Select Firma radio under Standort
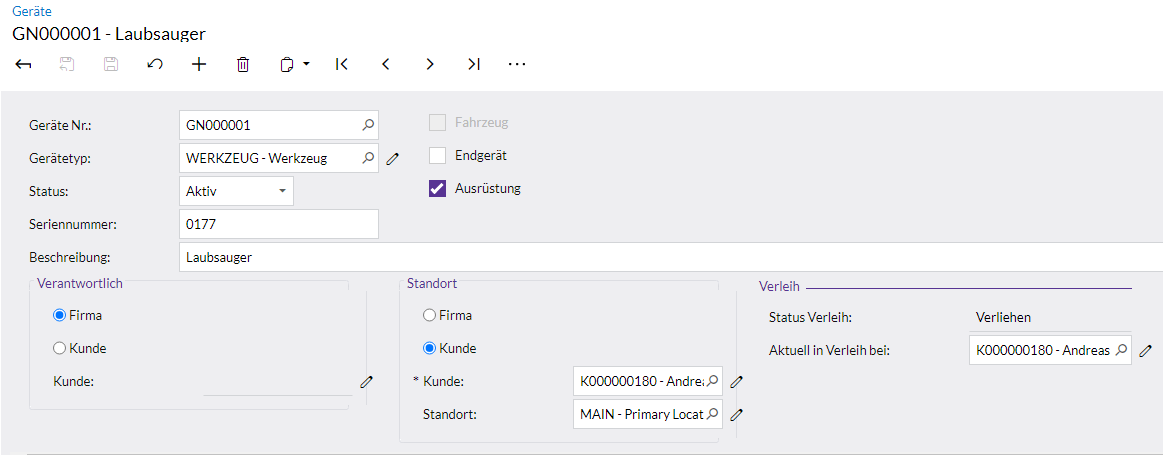1163x455 pixels. click(x=430, y=315)
